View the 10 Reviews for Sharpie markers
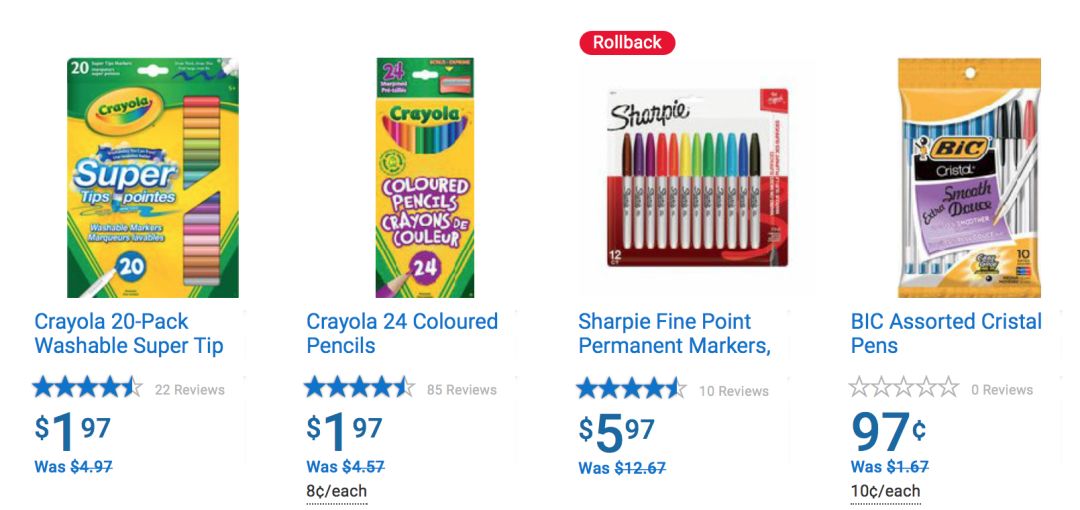The width and height of the screenshot is (1080, 510). pos(734,390)
